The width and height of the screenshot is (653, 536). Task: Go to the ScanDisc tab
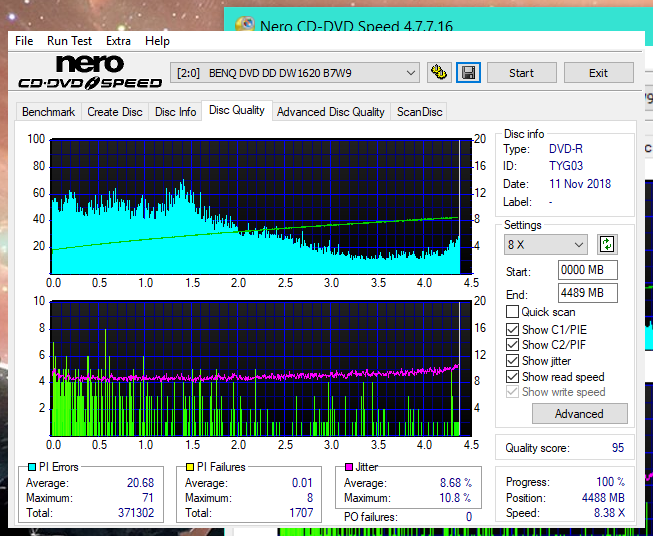coord(419,112)
